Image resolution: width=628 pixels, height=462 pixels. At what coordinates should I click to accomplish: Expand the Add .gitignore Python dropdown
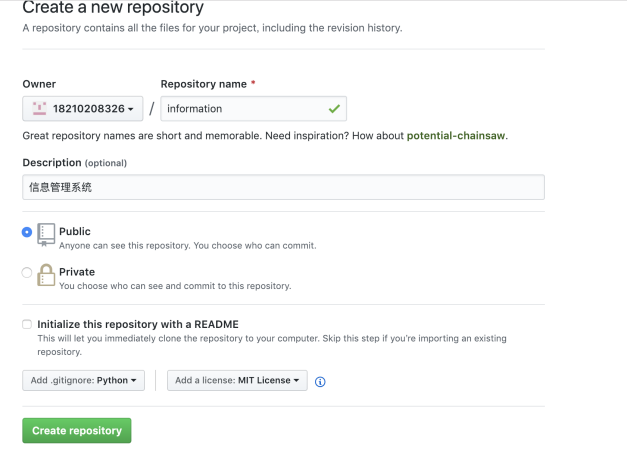tap(83, 380)
